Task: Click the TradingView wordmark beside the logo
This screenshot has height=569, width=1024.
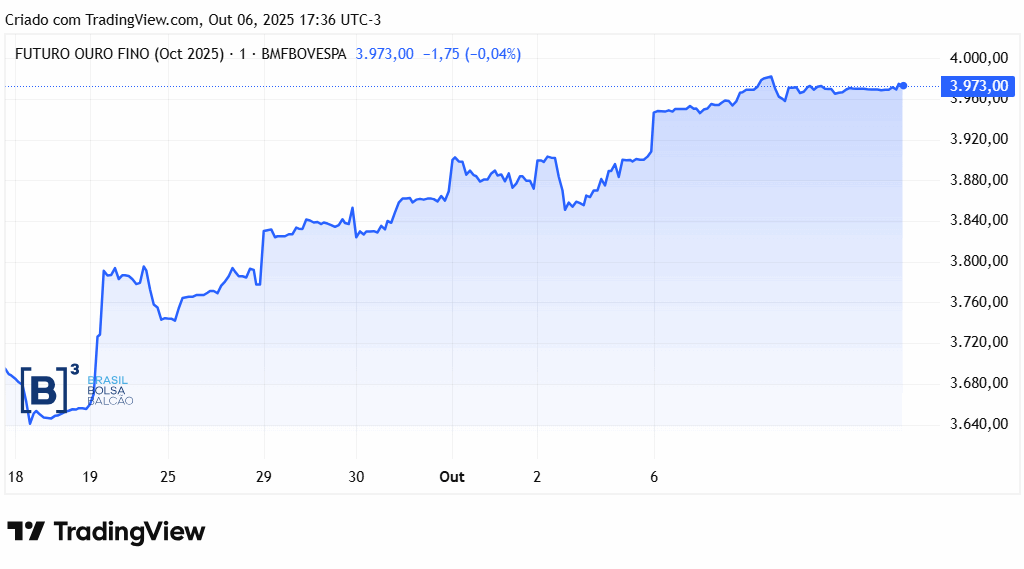Action: point(129,532)
